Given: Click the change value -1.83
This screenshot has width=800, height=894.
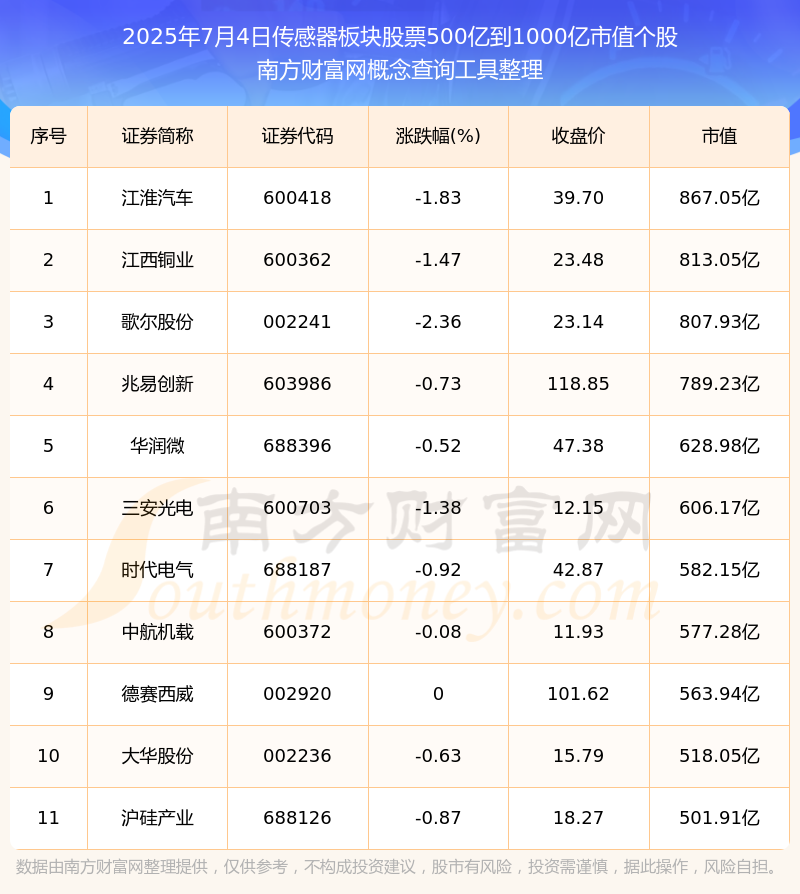Looking at the screenshot, I should pyautogui.click(x=438, y=198).
